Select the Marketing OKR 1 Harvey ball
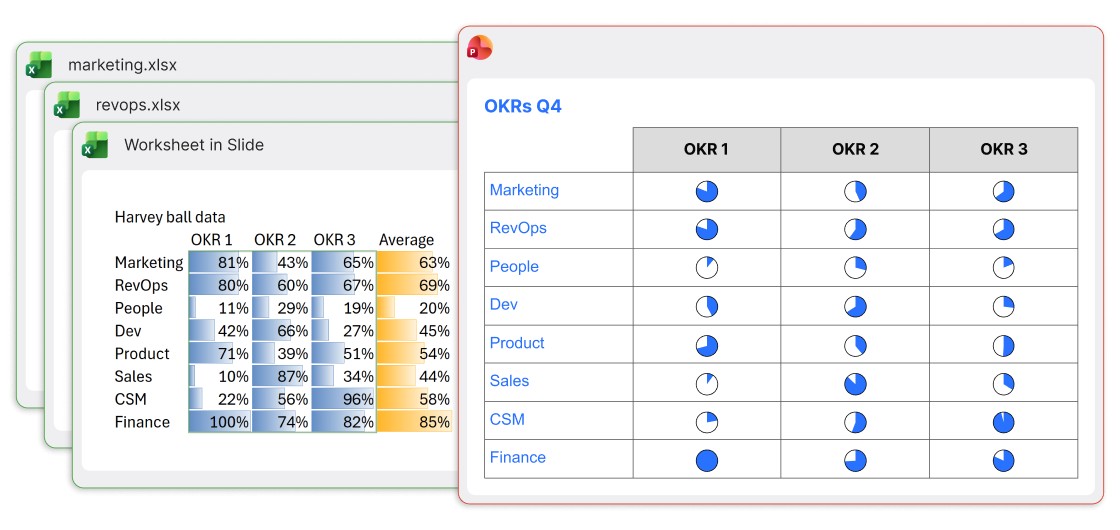1120x530 pixels. (707, 191)
